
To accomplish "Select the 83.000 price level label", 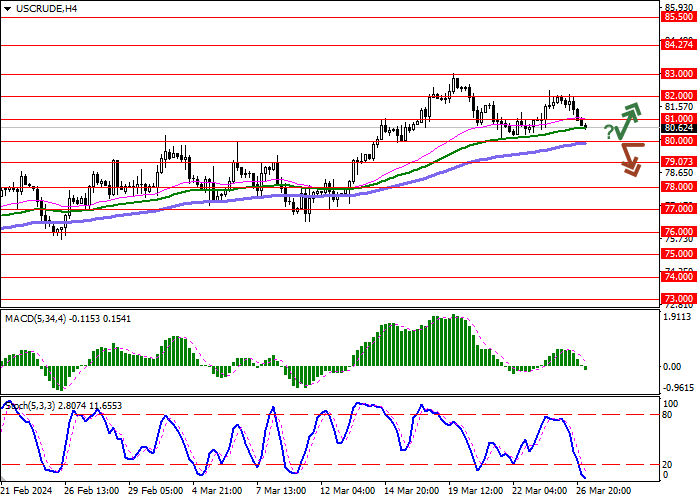I will pyautogui.click(x=679, y=74).
